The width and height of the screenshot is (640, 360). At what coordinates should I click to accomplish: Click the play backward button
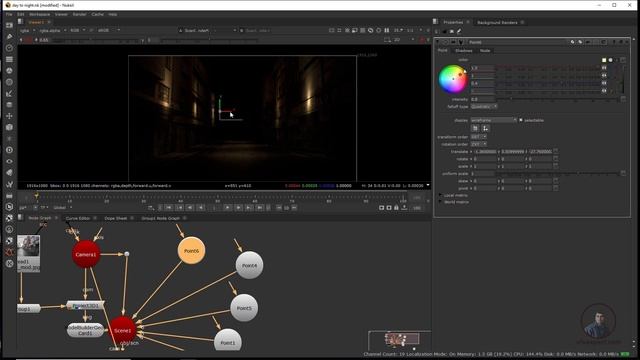coord(201,208)
